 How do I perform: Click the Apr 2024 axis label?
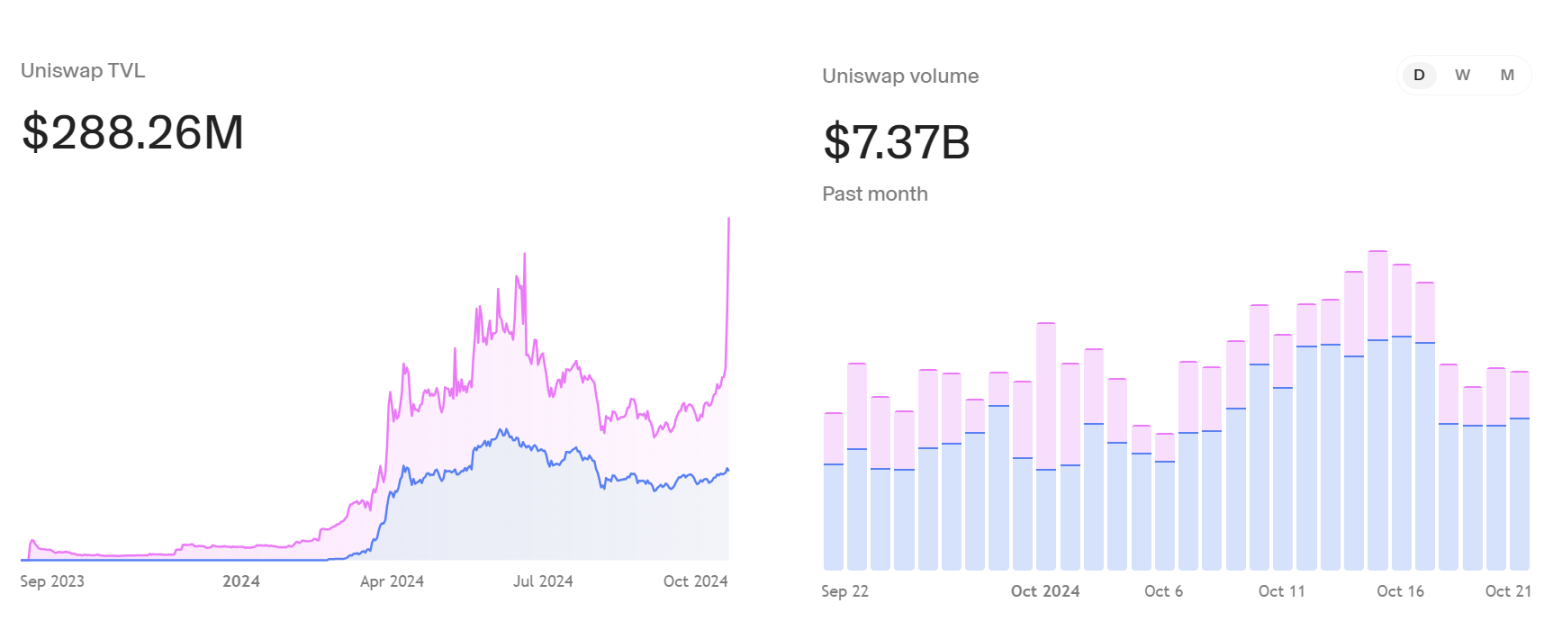[x=391, y=580]
